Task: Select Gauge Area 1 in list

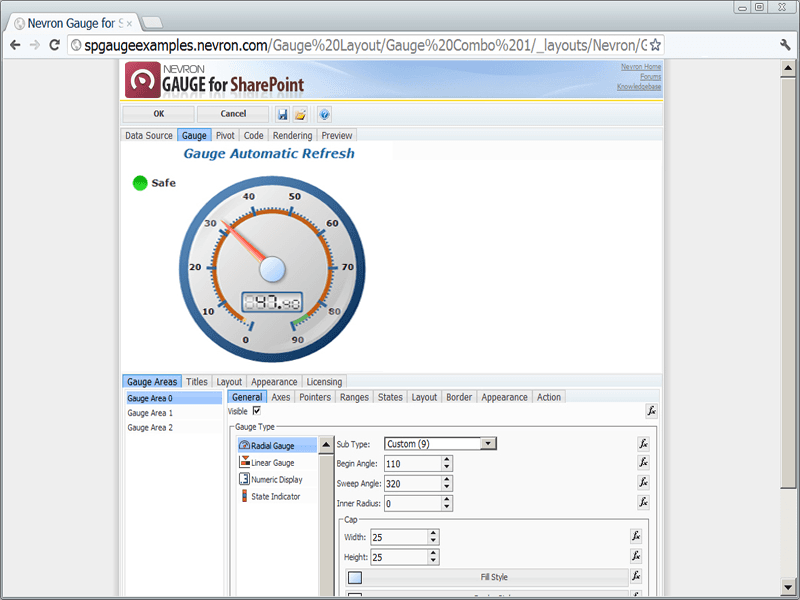Action: pos(174,413)
